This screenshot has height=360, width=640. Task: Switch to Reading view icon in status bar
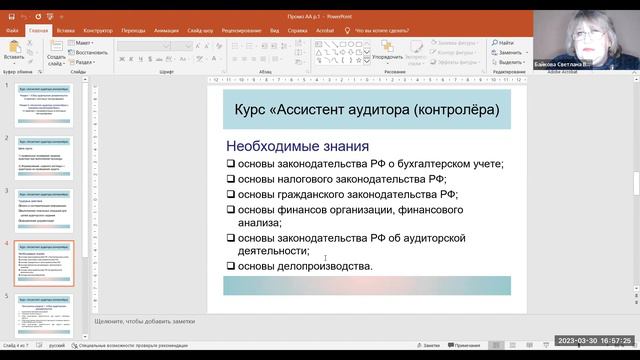point(529,345)
